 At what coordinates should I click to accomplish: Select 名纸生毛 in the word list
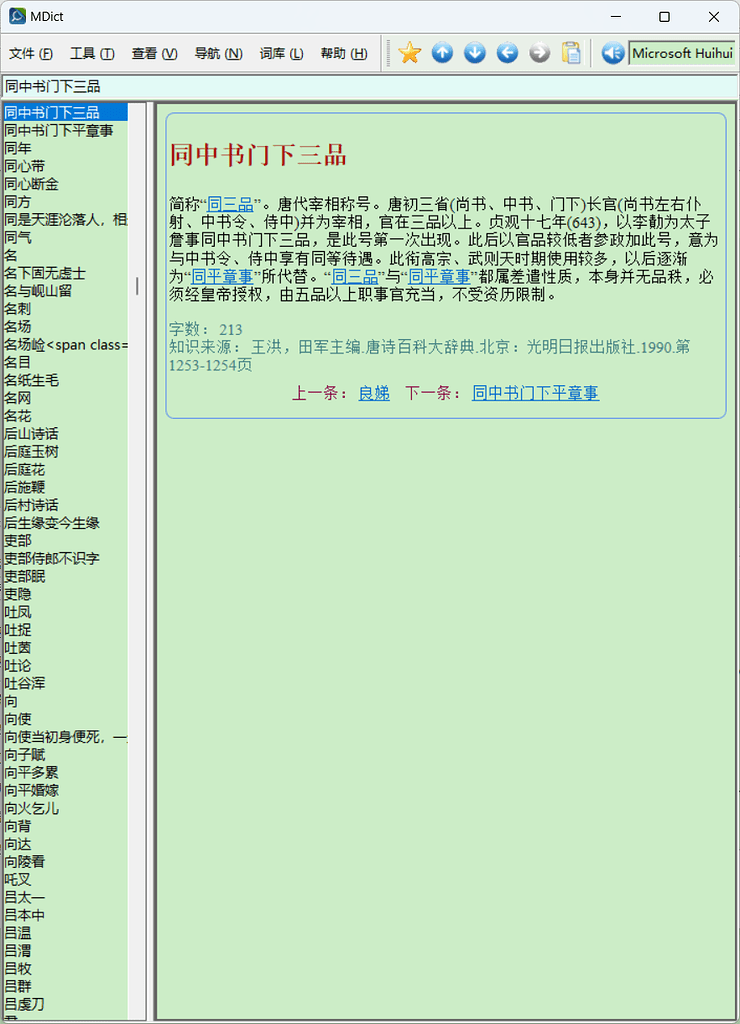click(65, 380)
